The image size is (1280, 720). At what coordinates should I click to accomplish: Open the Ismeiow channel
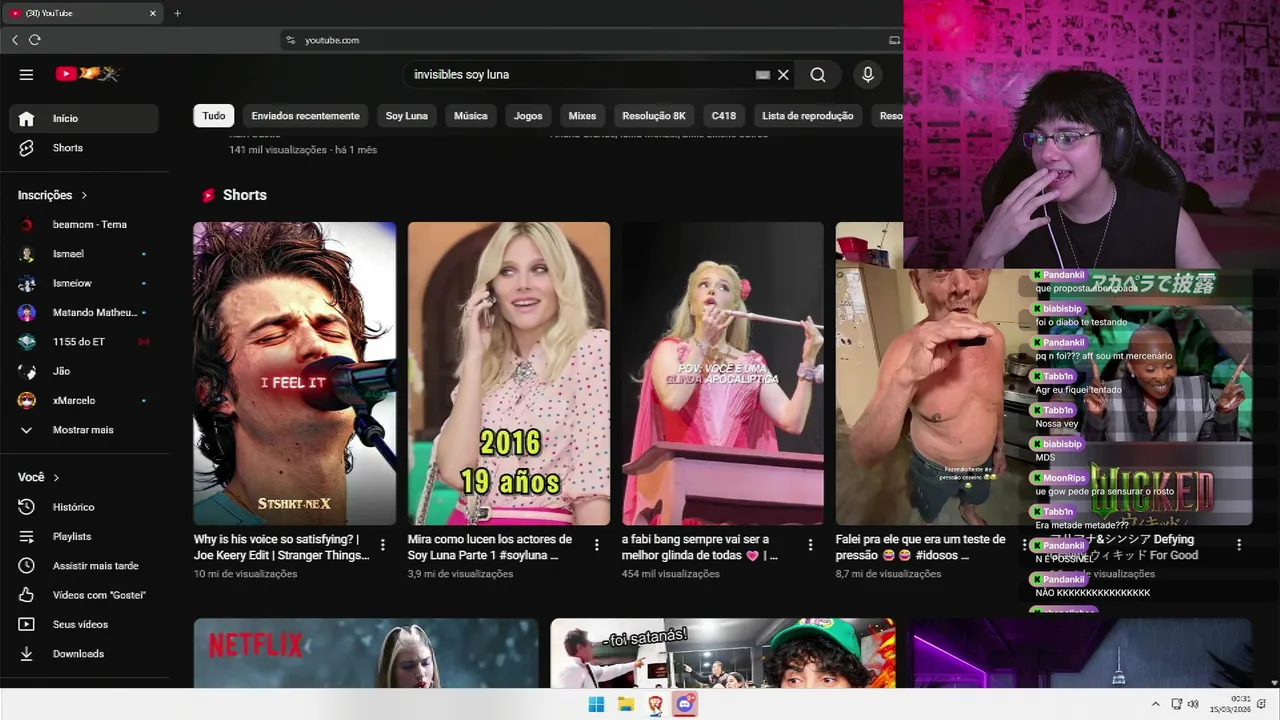click(x=84, y=283)
